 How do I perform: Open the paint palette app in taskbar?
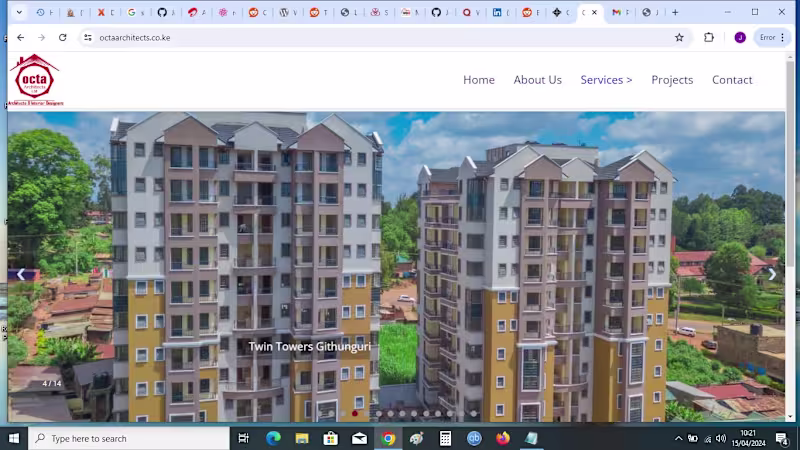pos(416,438)
